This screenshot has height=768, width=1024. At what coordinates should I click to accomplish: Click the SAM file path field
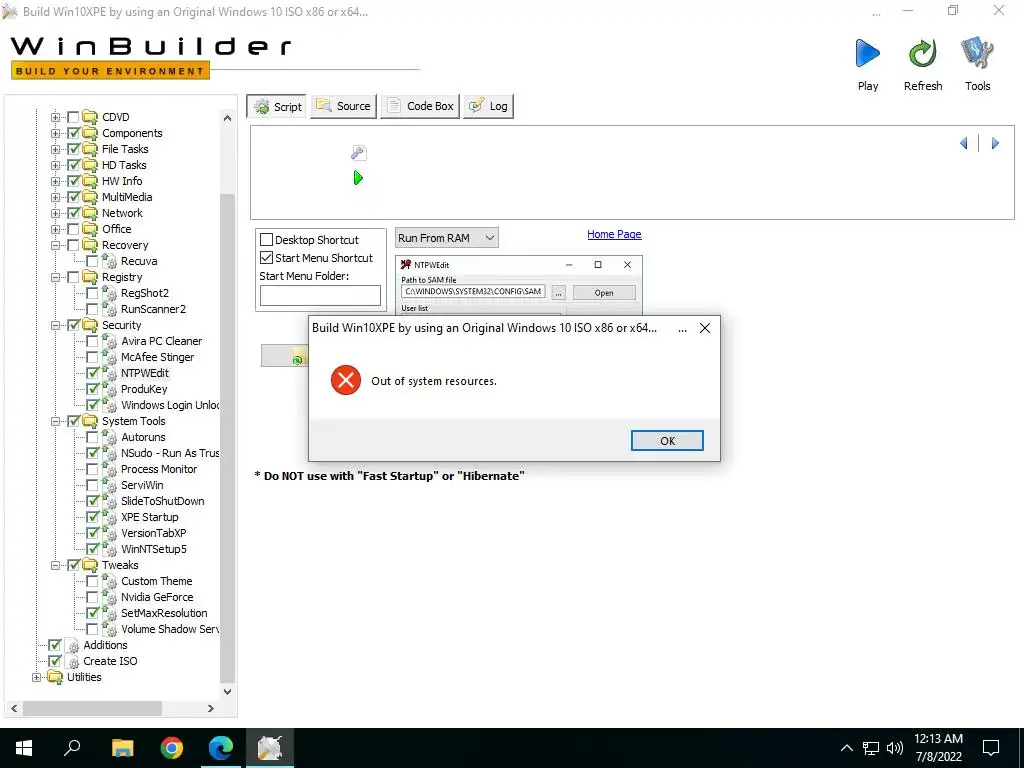(x=473, y=291)
